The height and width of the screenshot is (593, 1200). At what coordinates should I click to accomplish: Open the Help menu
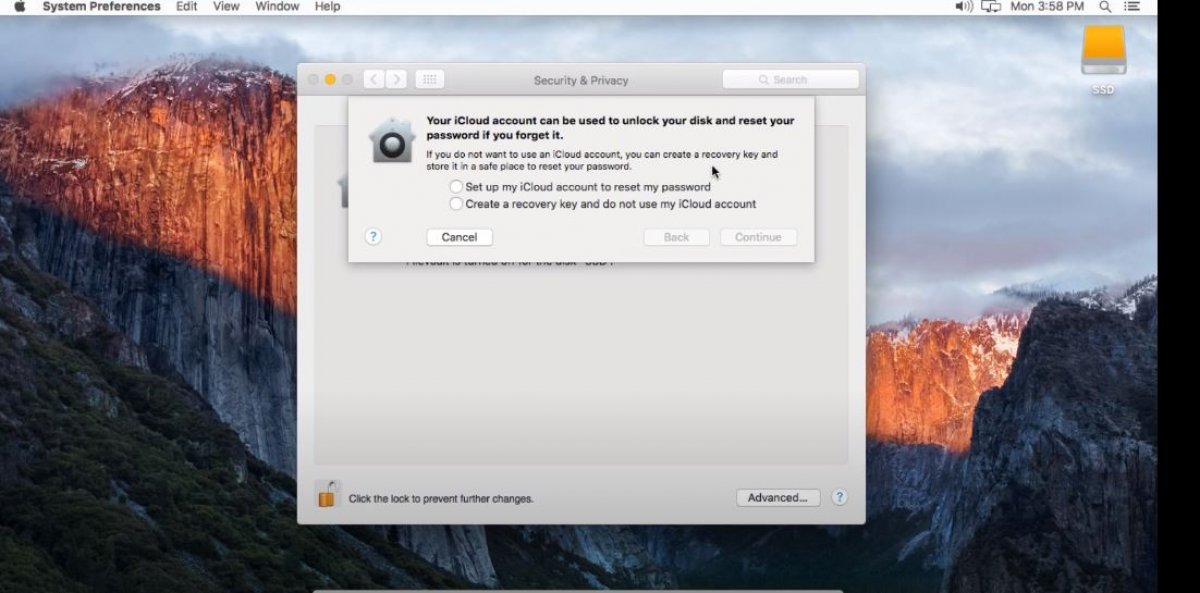[326, 7]
